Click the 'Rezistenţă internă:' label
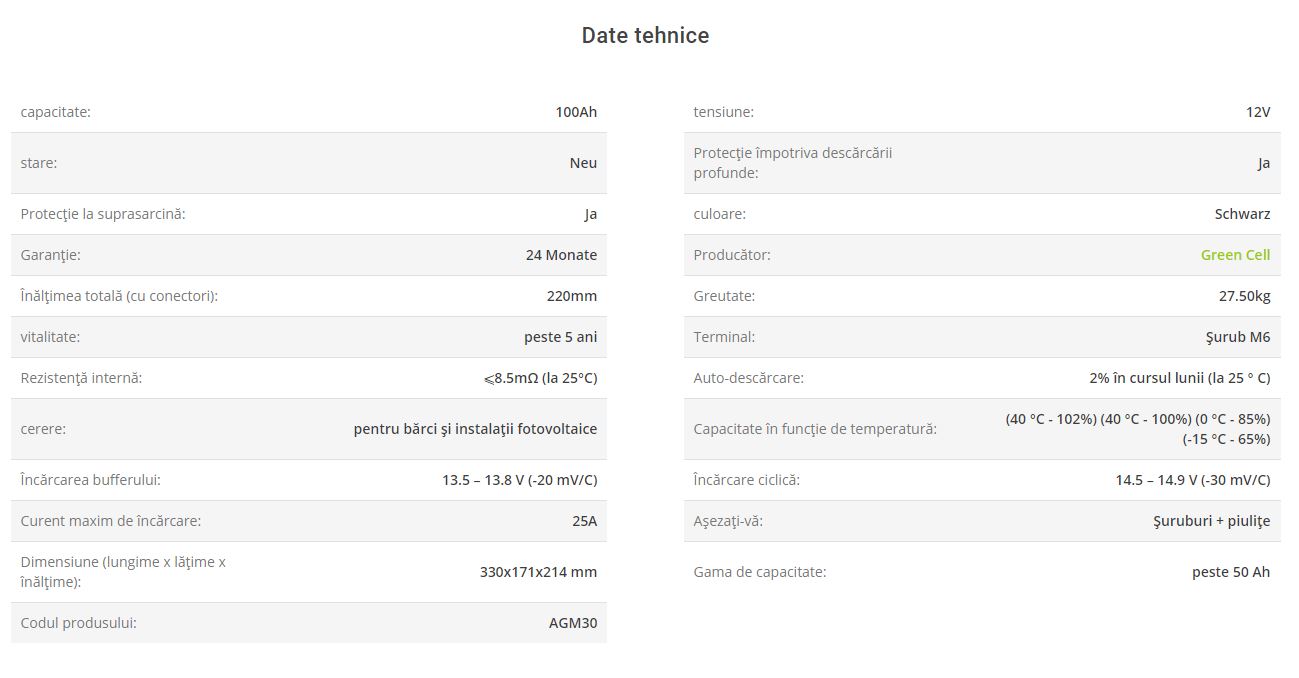Viewport: 1299px width, 678px height. 81,378
